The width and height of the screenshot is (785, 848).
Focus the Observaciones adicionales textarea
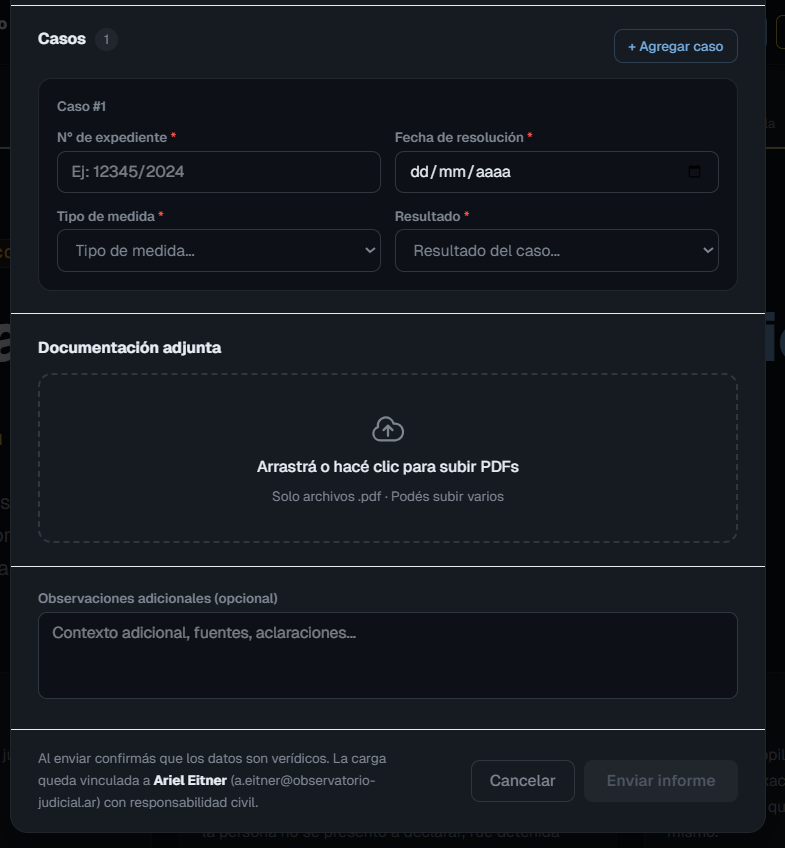coord(388,655)
